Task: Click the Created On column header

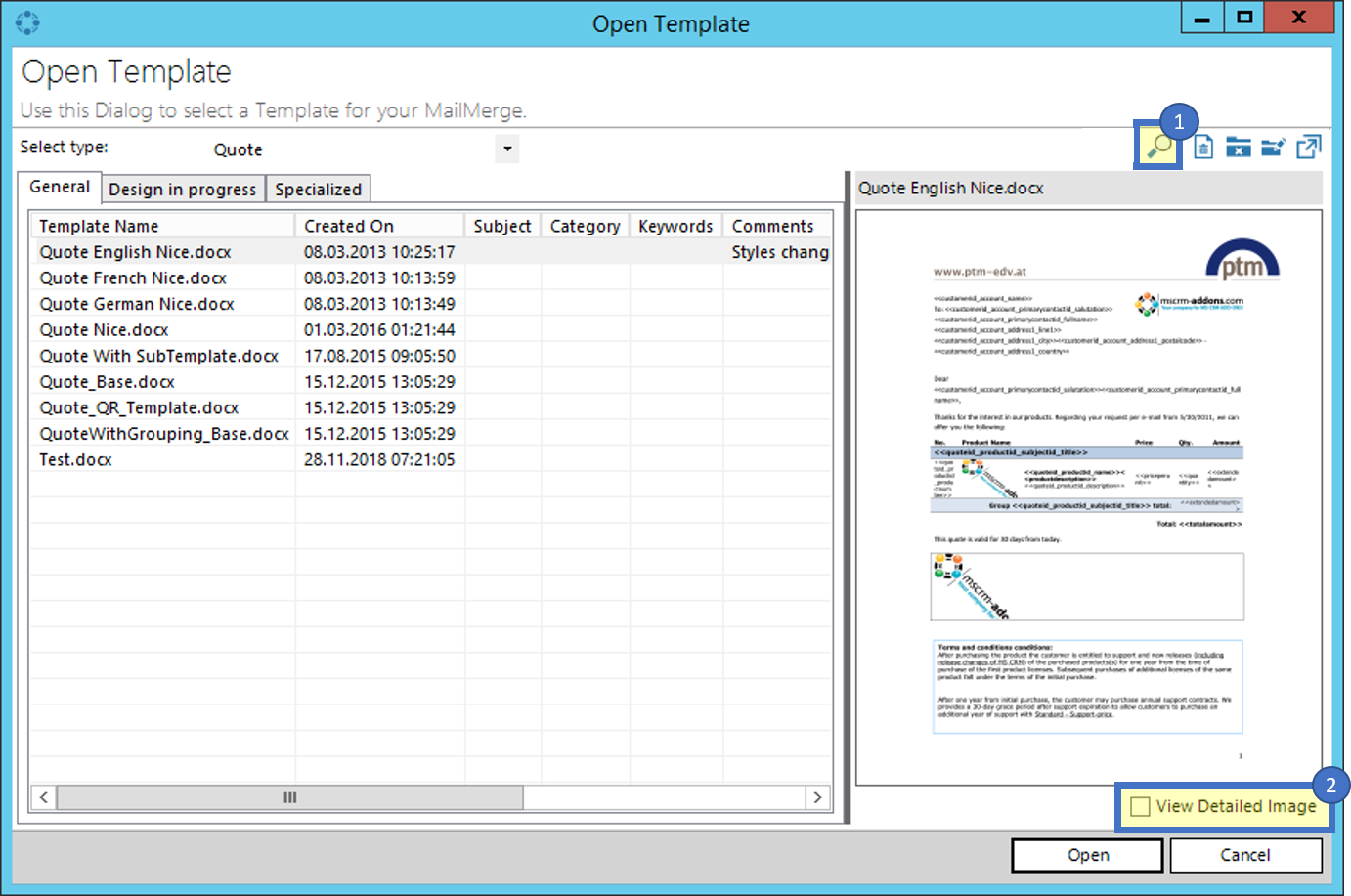Action: (x=349, y=225)
